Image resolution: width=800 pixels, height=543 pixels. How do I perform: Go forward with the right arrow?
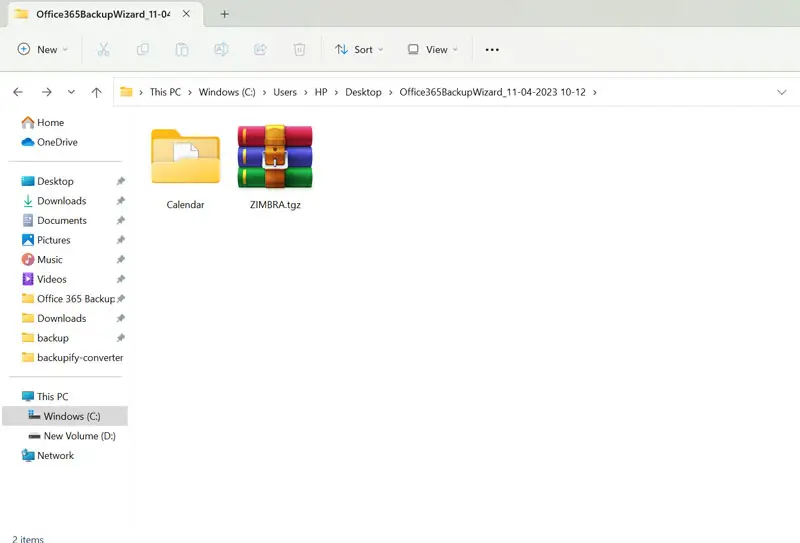pyautogui.click(x=46, y=92)
